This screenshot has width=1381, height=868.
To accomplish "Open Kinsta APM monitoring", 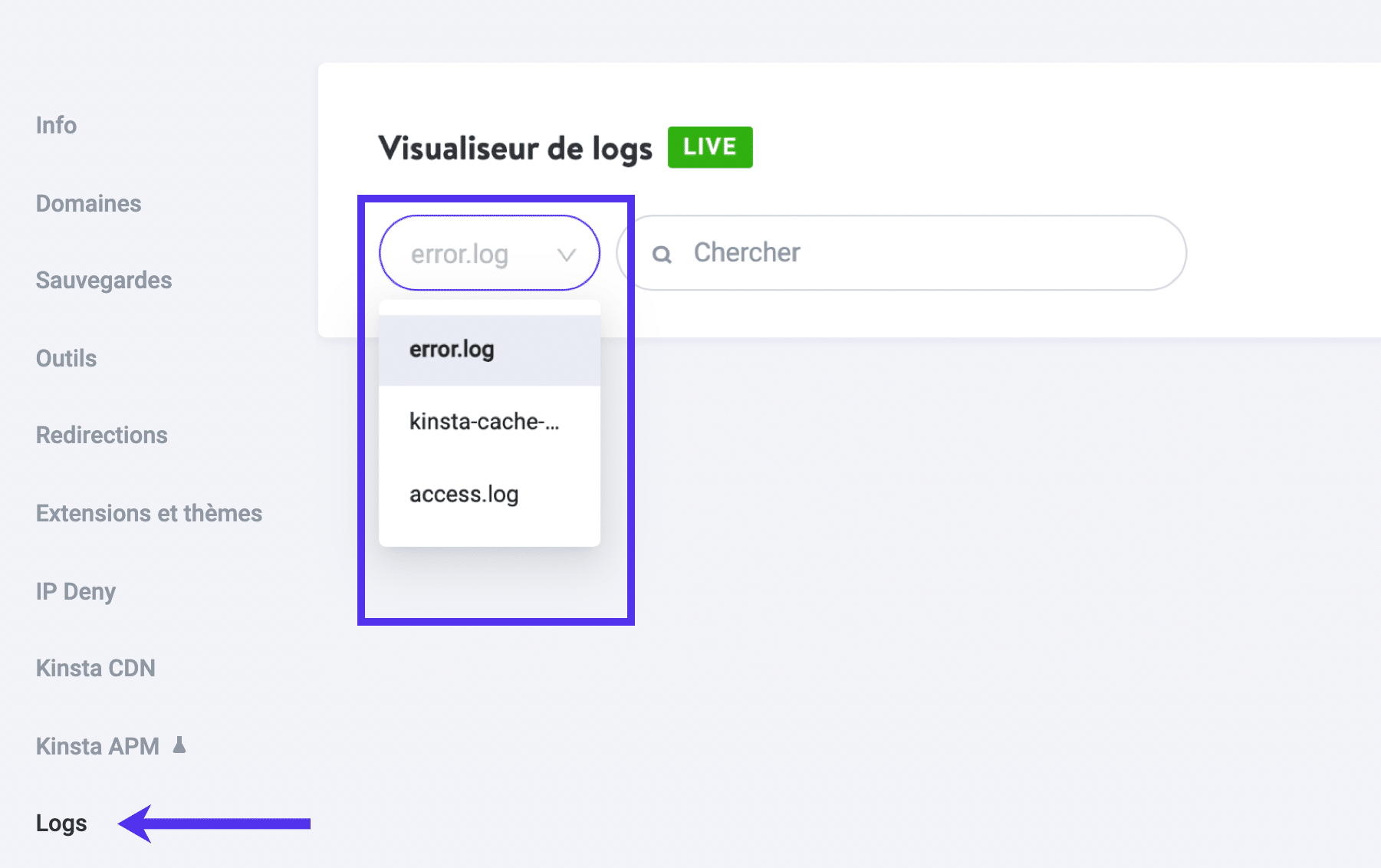I will click(97, 745).
